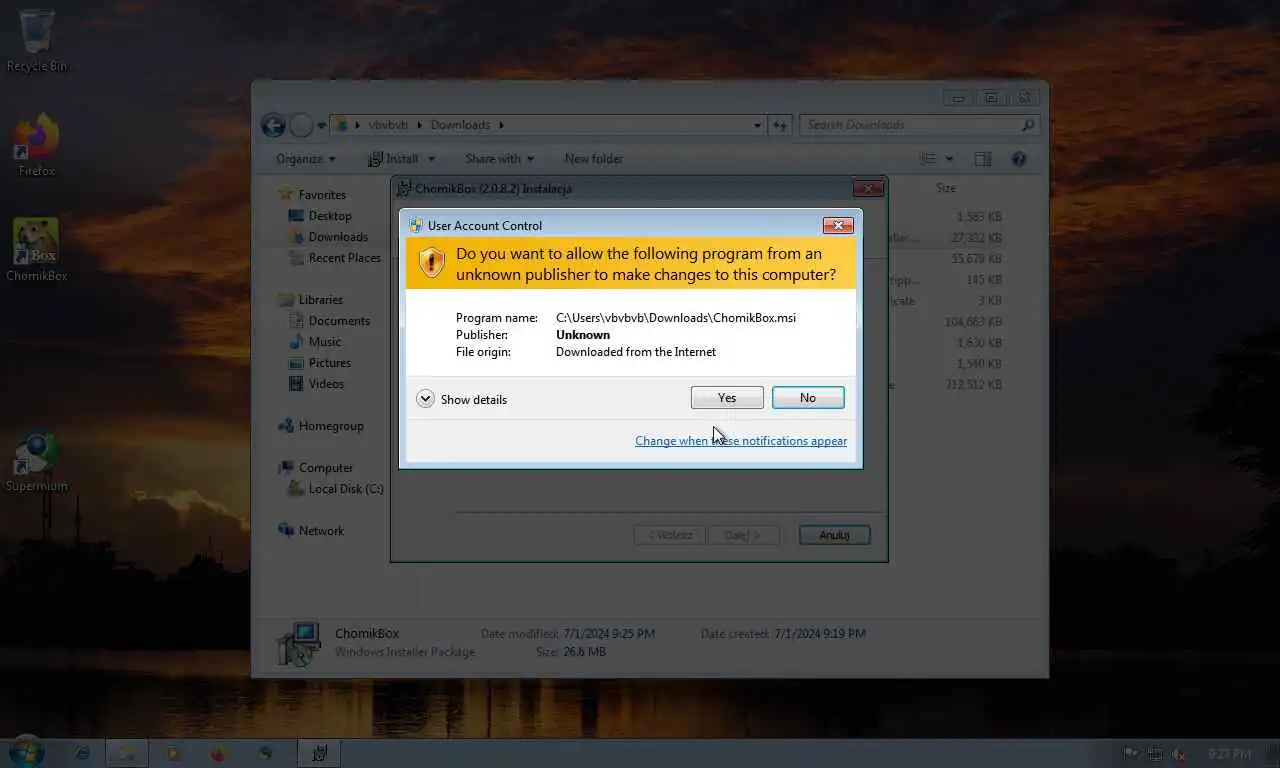This screenshot has height=768, width=1280.
Task: Open the view options dropdown arrow
Action: coord(949,159)
